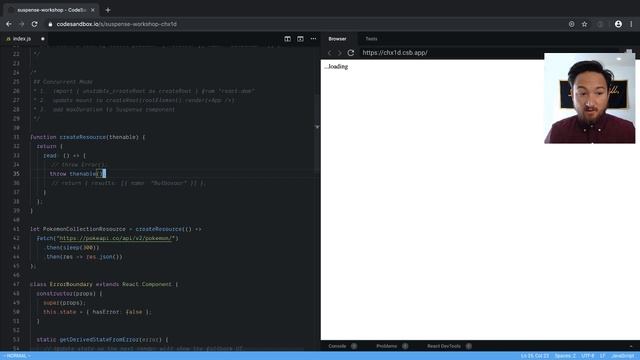Click the lock icon in the address bar
Viewport: 640px width, 360px height.
click(x=50, y=24)
